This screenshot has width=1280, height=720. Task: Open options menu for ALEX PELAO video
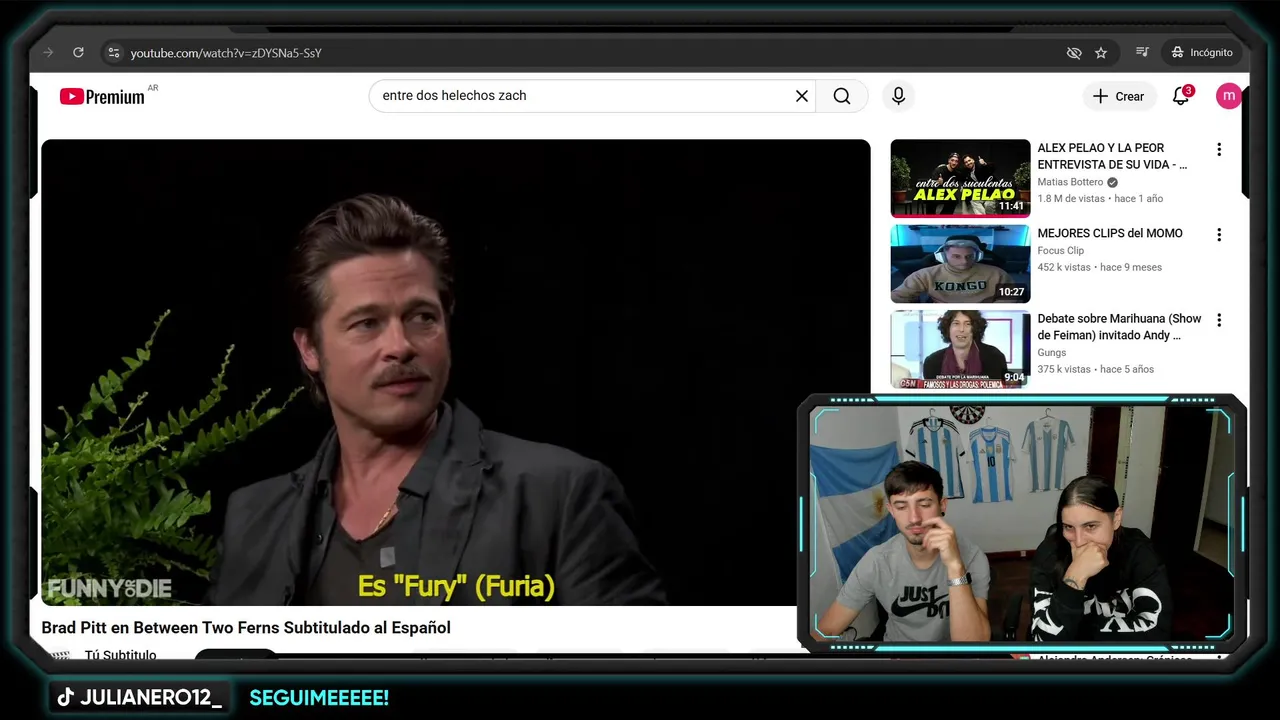tap(1218, 150)
